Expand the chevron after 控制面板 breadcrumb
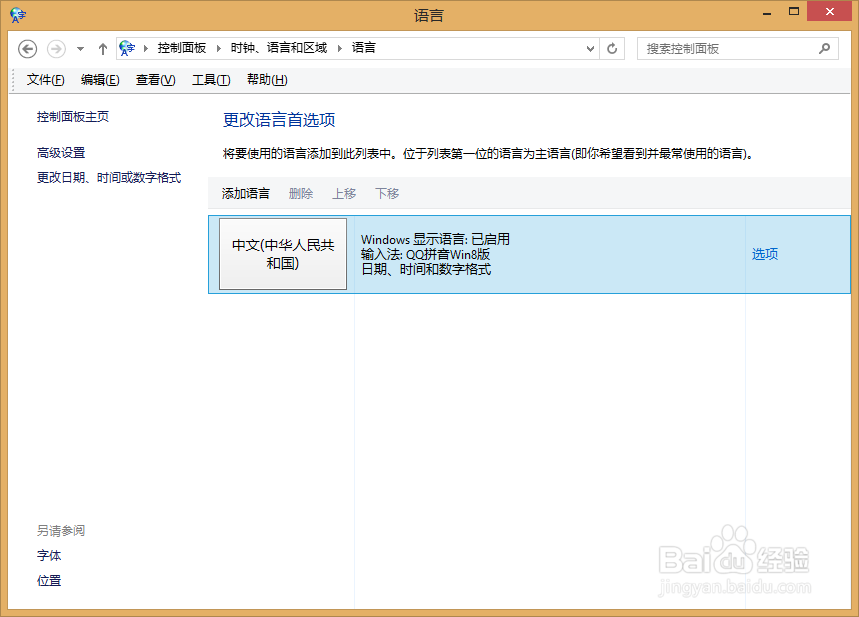Screen dimensions: 859x617 point(219,48)
